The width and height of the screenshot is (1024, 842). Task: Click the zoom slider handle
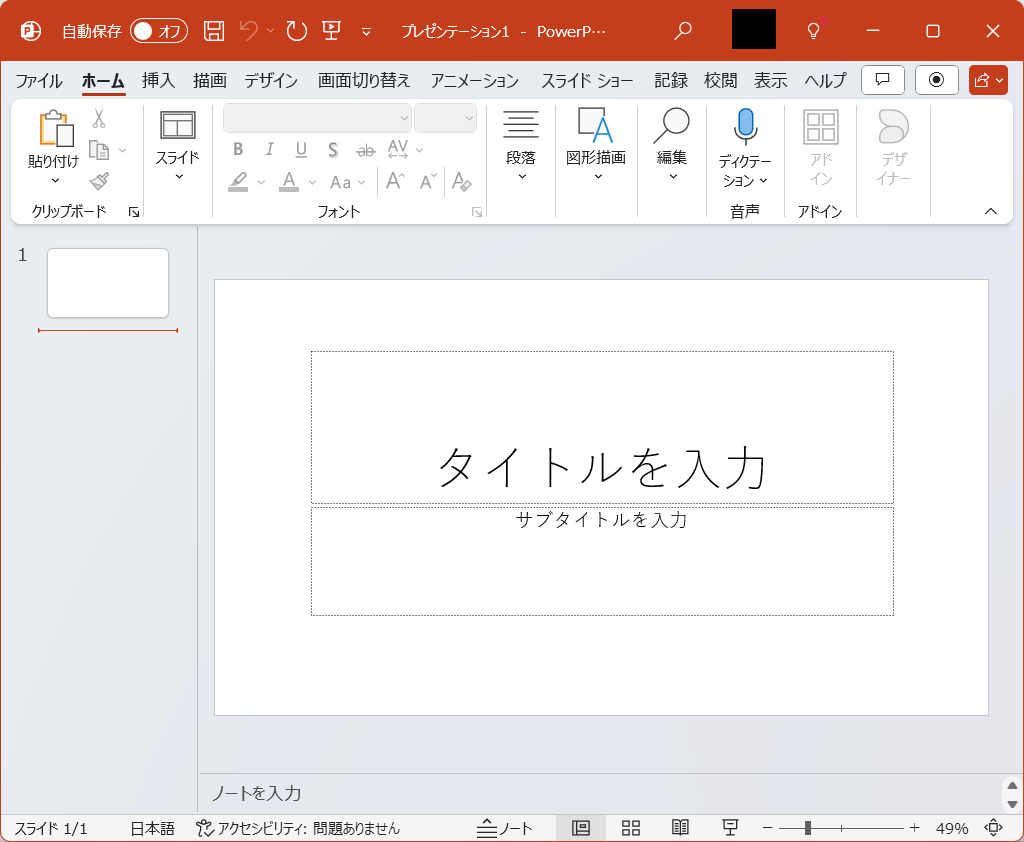click(x=808, y=828)
